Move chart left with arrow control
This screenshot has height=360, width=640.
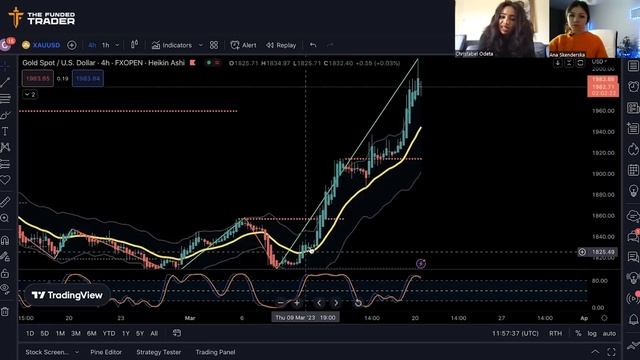pyautogui.click(x=319, y=303)
